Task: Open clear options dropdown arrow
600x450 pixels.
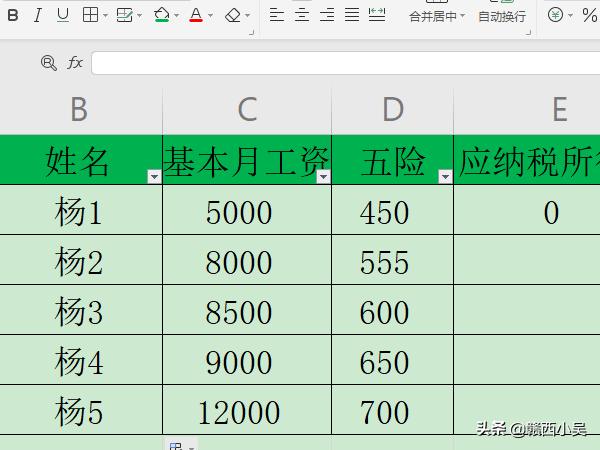Action: click(x=248, y=16)
